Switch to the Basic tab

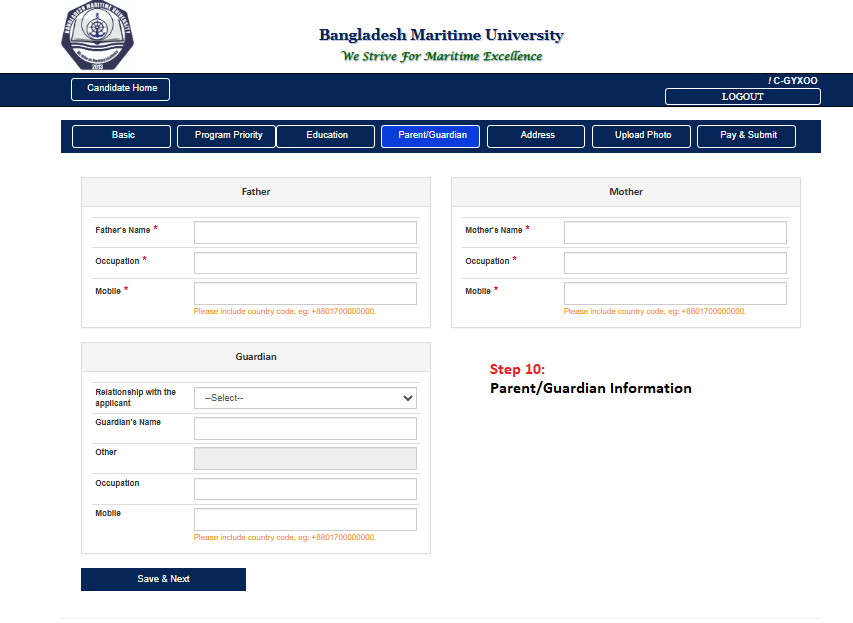122,136
